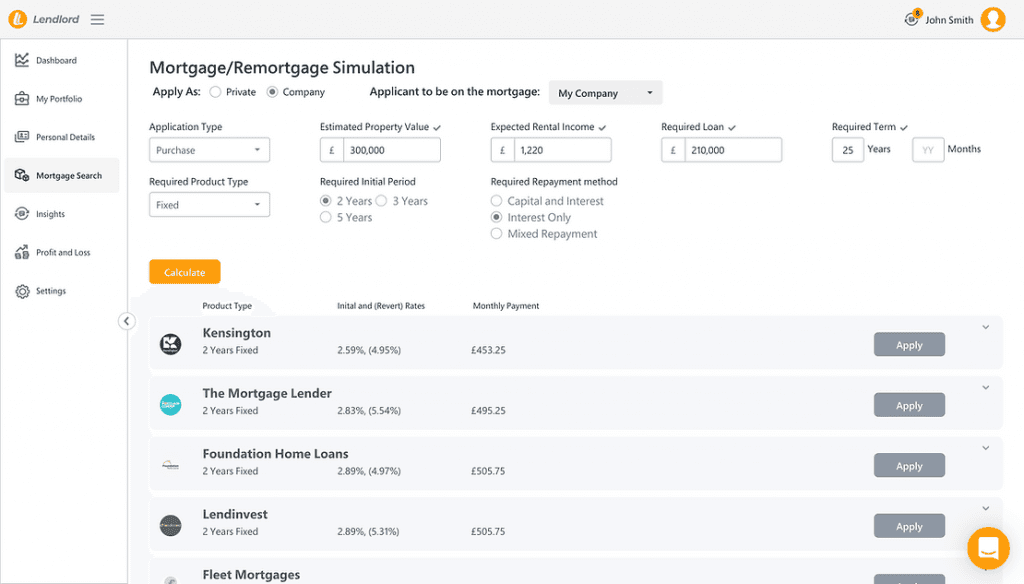This screenshot has width=1024, height=584.
Task: Expand the Foundation Home Loans row
Action: tap(985, 447)
